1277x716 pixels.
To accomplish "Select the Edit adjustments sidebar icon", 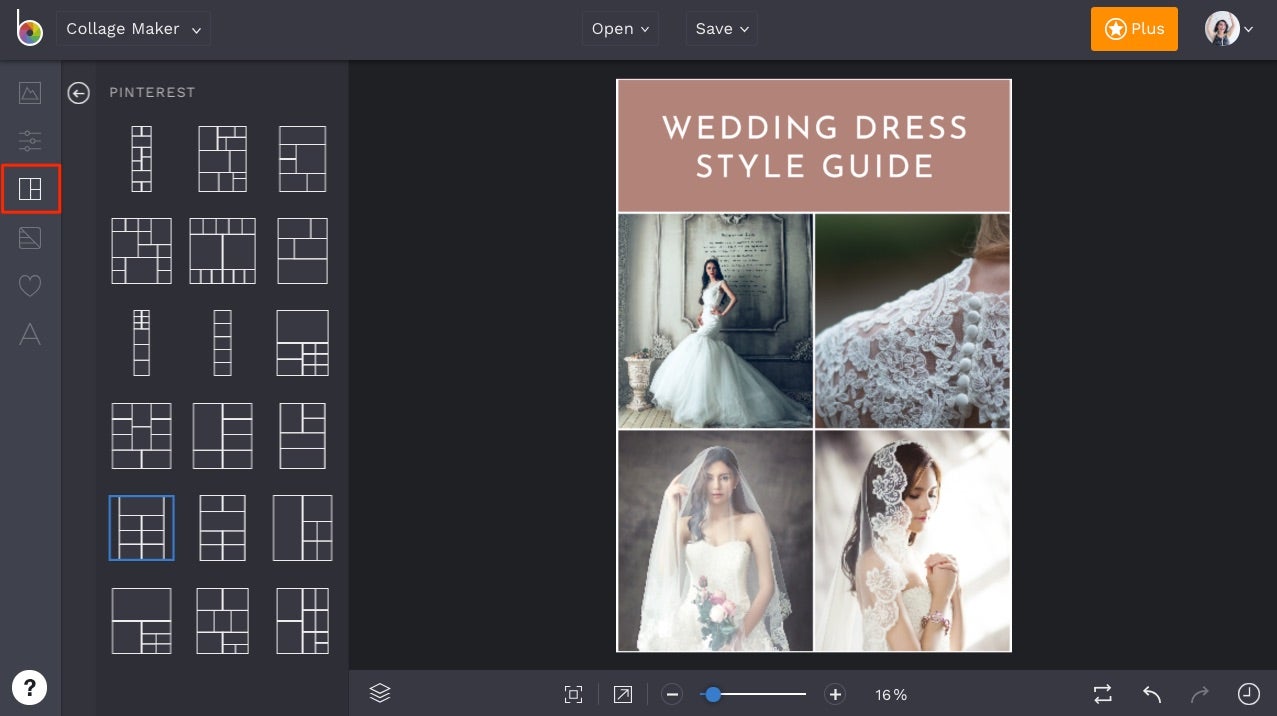I will tap(29, 140).
